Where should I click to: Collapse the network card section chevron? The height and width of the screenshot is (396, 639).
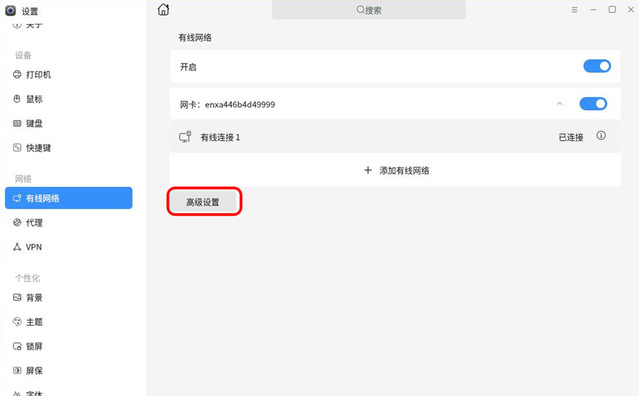[560, 104]
